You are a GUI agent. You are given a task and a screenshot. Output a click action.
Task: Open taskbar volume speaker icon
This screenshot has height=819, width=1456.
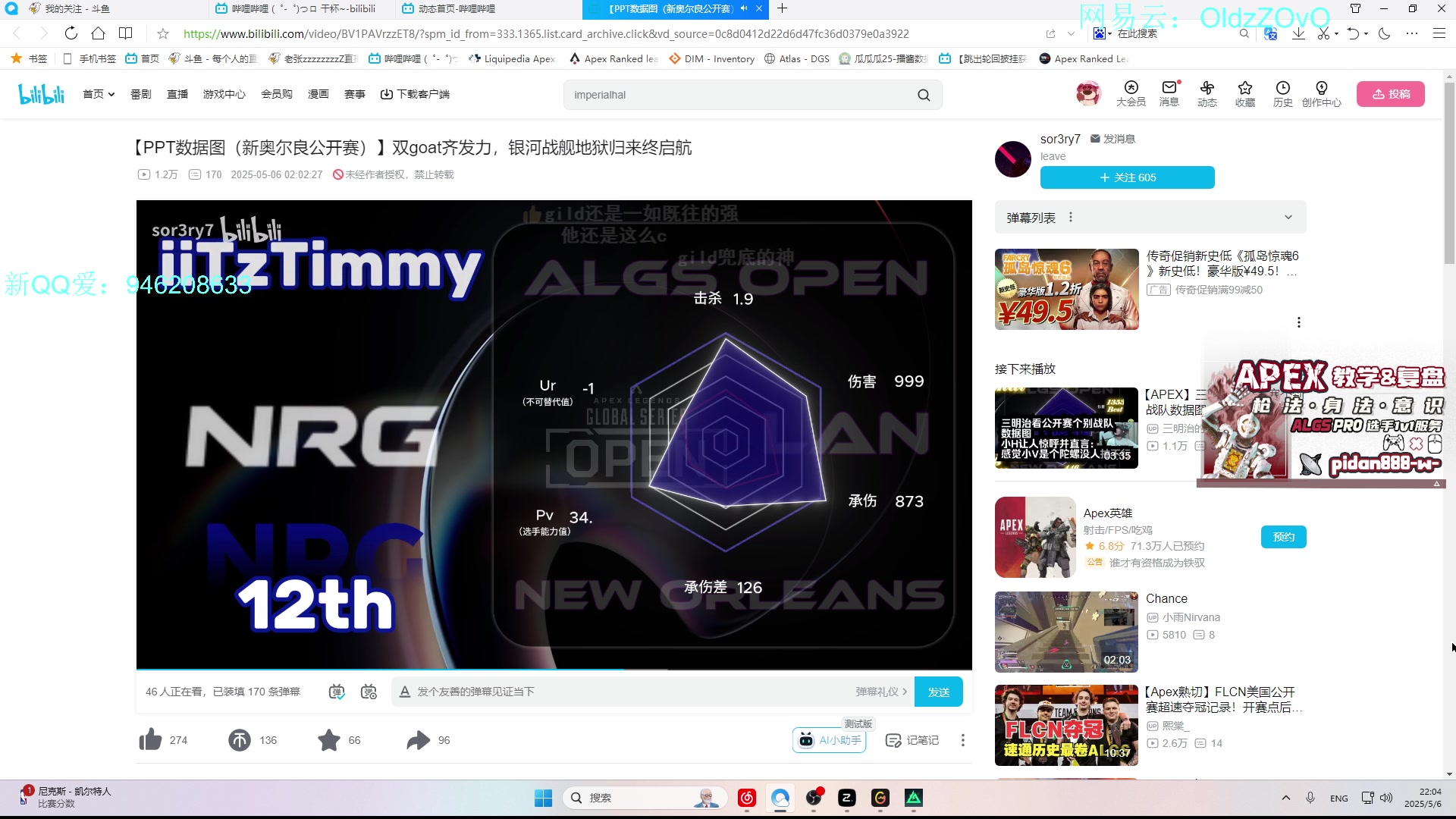[x=1386, y=798]
